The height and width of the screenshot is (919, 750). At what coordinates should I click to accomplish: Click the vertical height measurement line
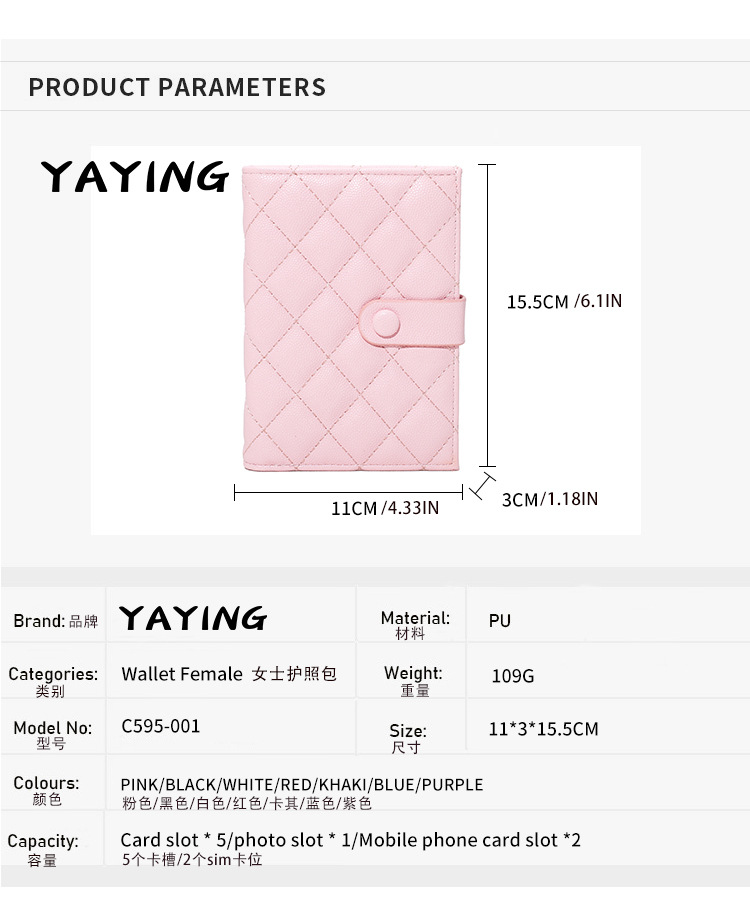click(x=487, y=315)
